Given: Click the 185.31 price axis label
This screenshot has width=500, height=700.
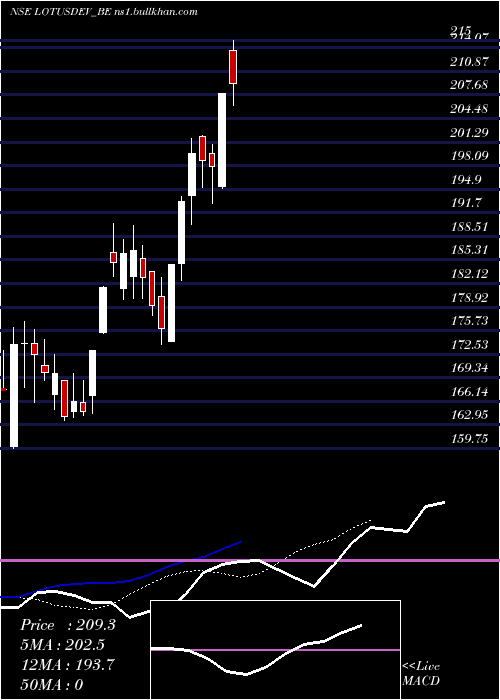Looking at the screenshot, I should (x=469, y=250).
